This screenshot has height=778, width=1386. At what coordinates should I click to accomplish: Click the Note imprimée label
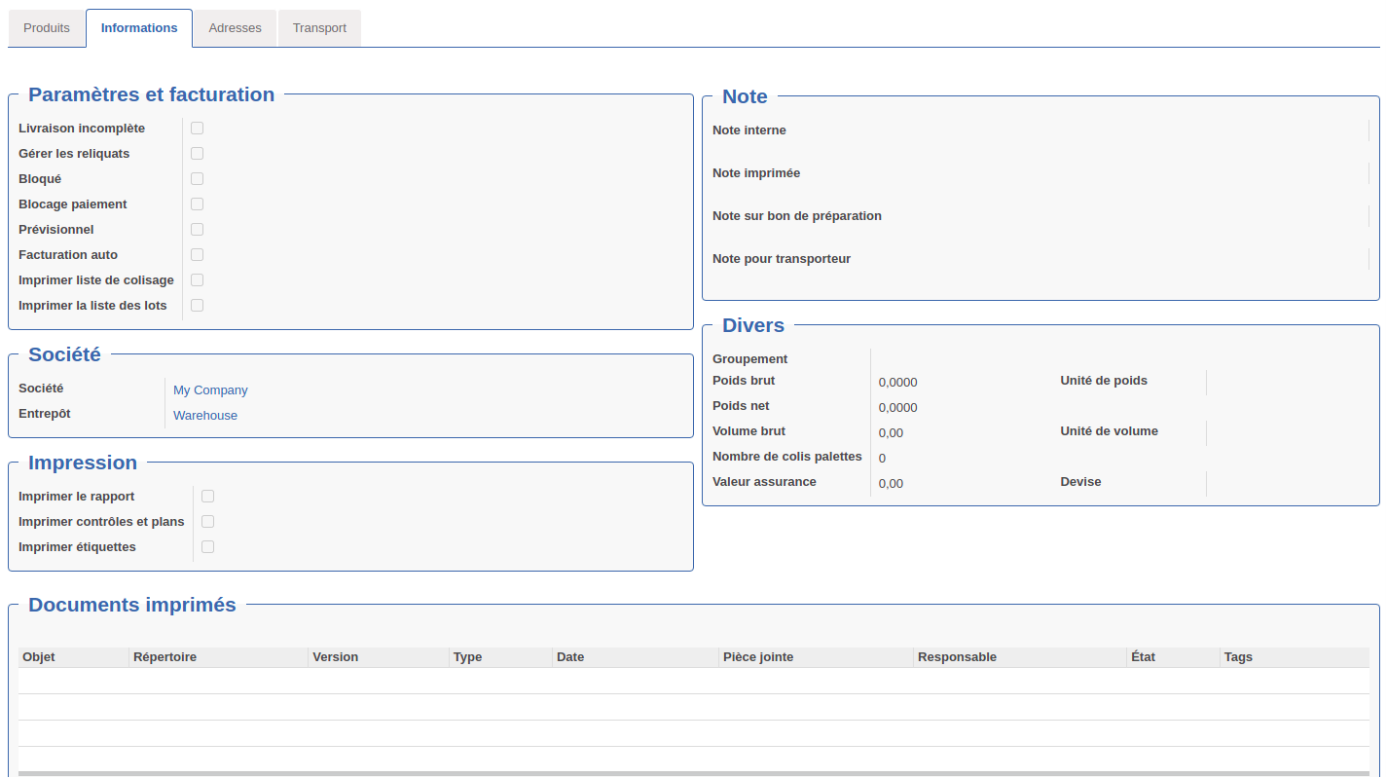[x=756, y=173]
